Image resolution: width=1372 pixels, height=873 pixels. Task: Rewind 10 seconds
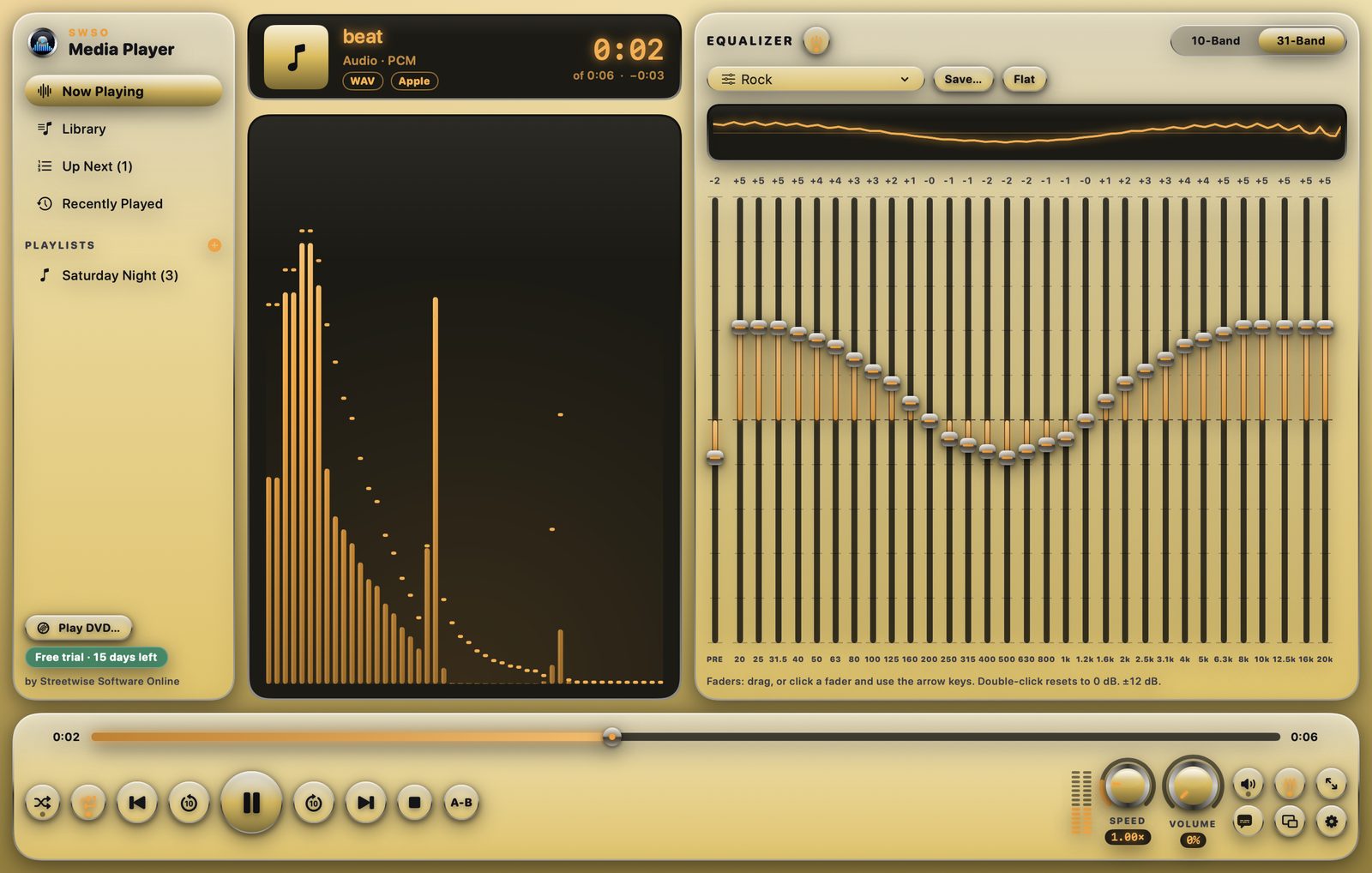click(x=189, y=803)
